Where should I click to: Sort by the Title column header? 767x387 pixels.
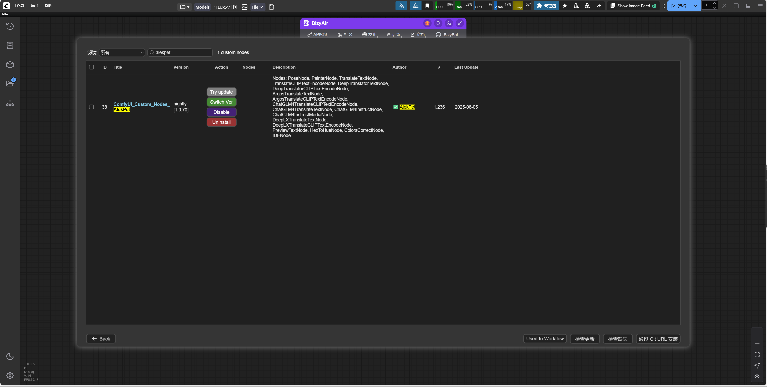click(x=118, y=67)
